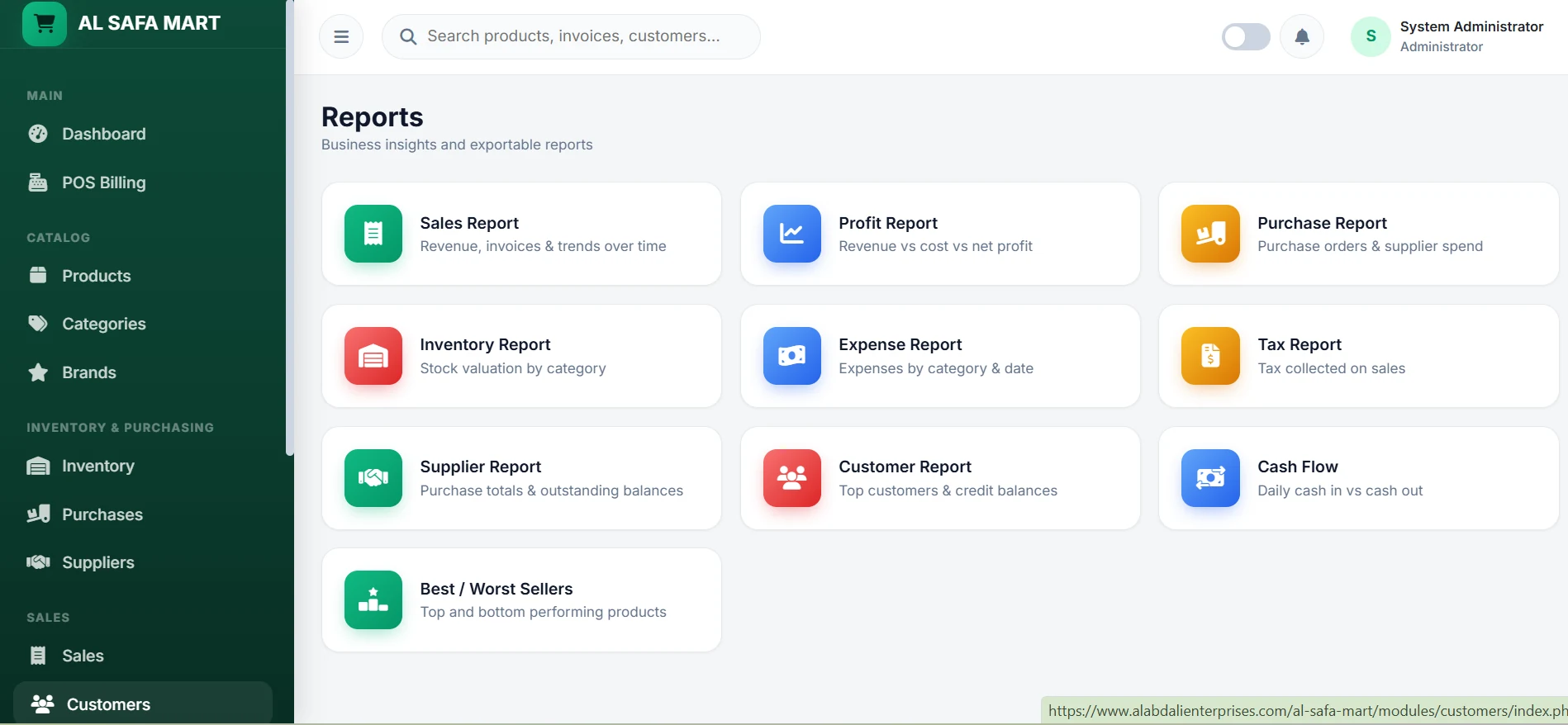Click the Tax Report invoice icon

pyautogui.click(x=1211, y=356)
